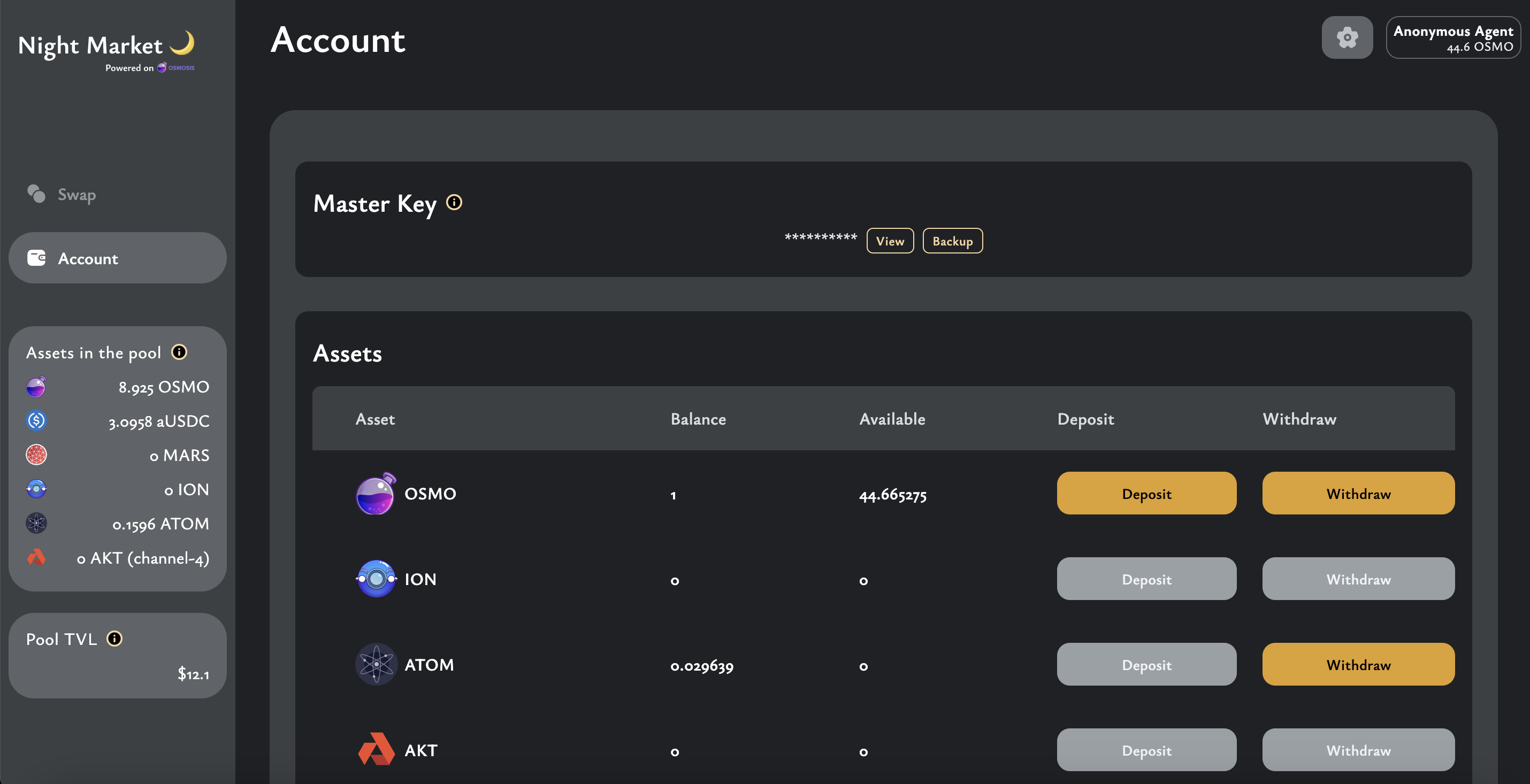Click the Master Key info icon
This screenshot has width=1530, height=784.
454,203
